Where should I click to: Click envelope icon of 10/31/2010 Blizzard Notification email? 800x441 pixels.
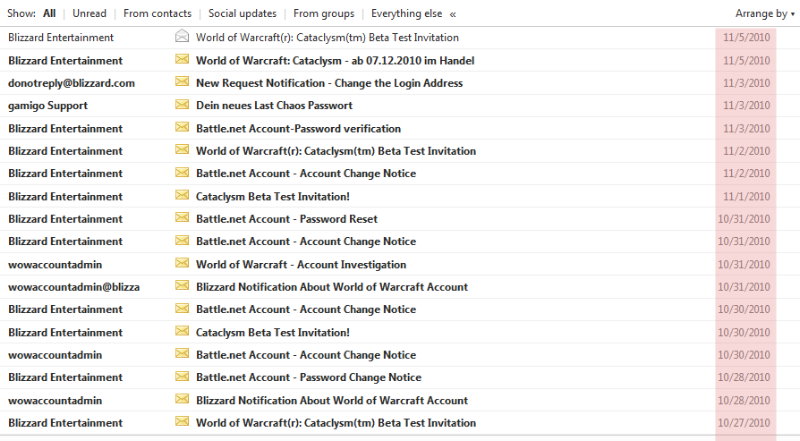[182, 286]
